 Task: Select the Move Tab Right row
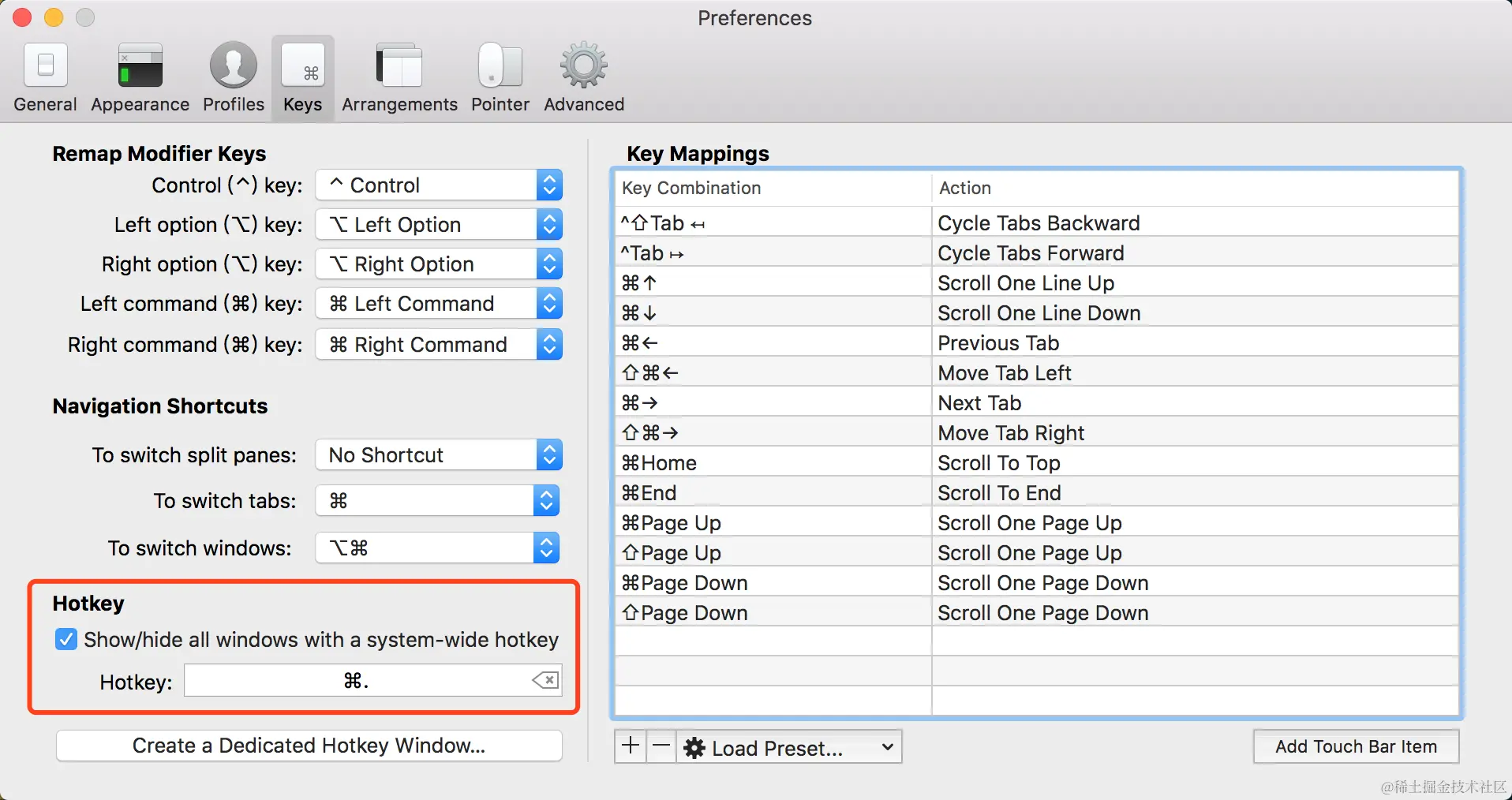(x=1037, y=433)
